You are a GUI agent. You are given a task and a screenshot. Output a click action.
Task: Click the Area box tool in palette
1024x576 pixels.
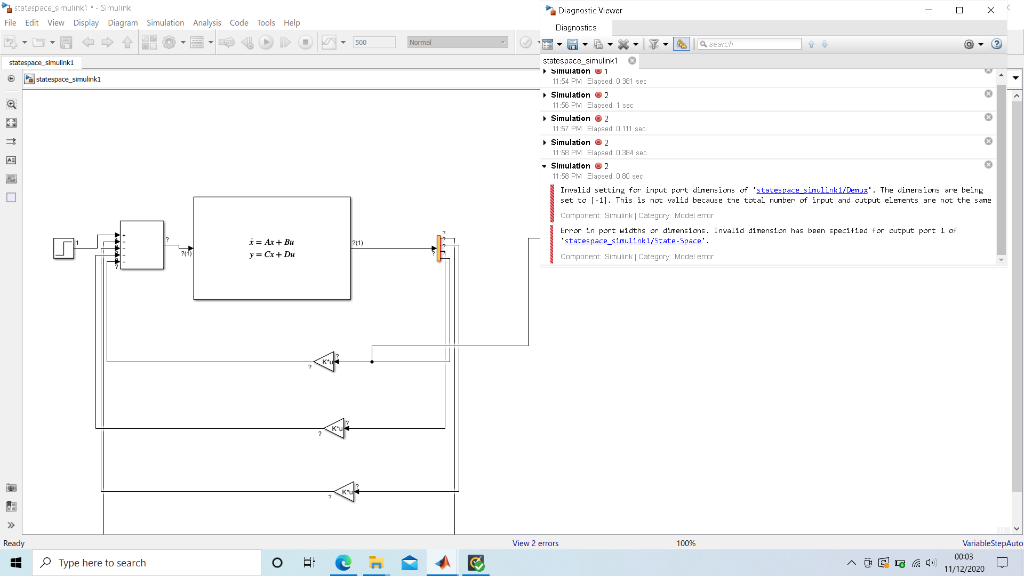[11, 197]
